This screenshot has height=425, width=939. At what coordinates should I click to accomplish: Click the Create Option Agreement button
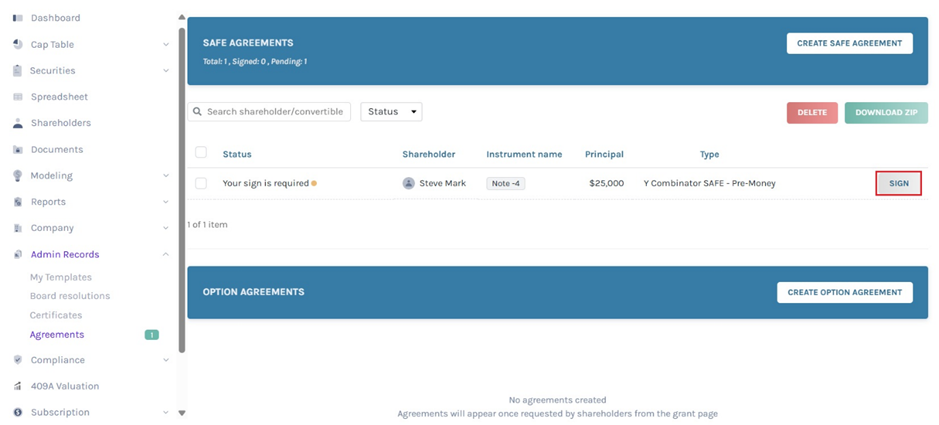click(x=844, y=292)
